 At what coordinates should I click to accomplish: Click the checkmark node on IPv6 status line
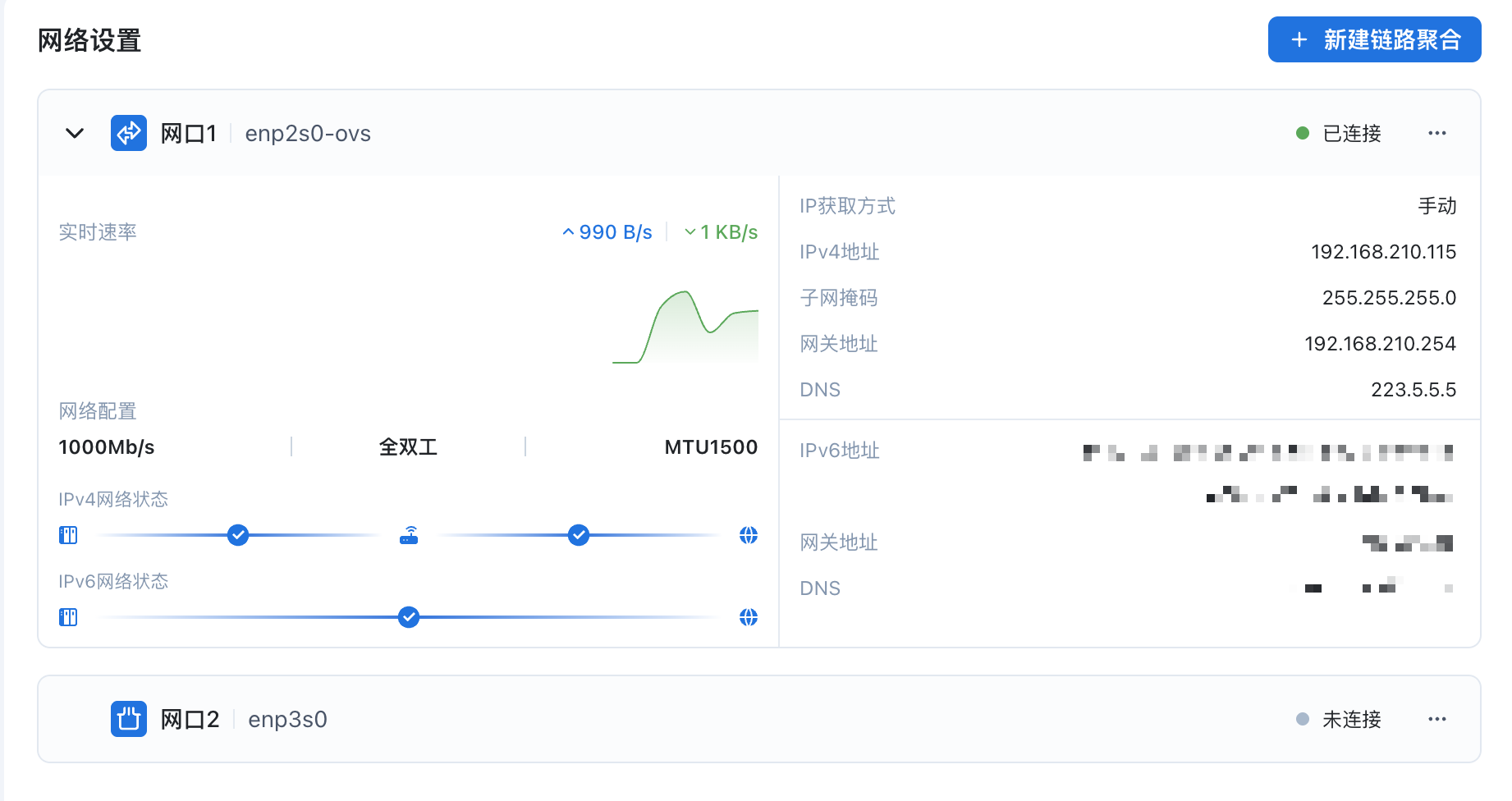pos(409,617)
